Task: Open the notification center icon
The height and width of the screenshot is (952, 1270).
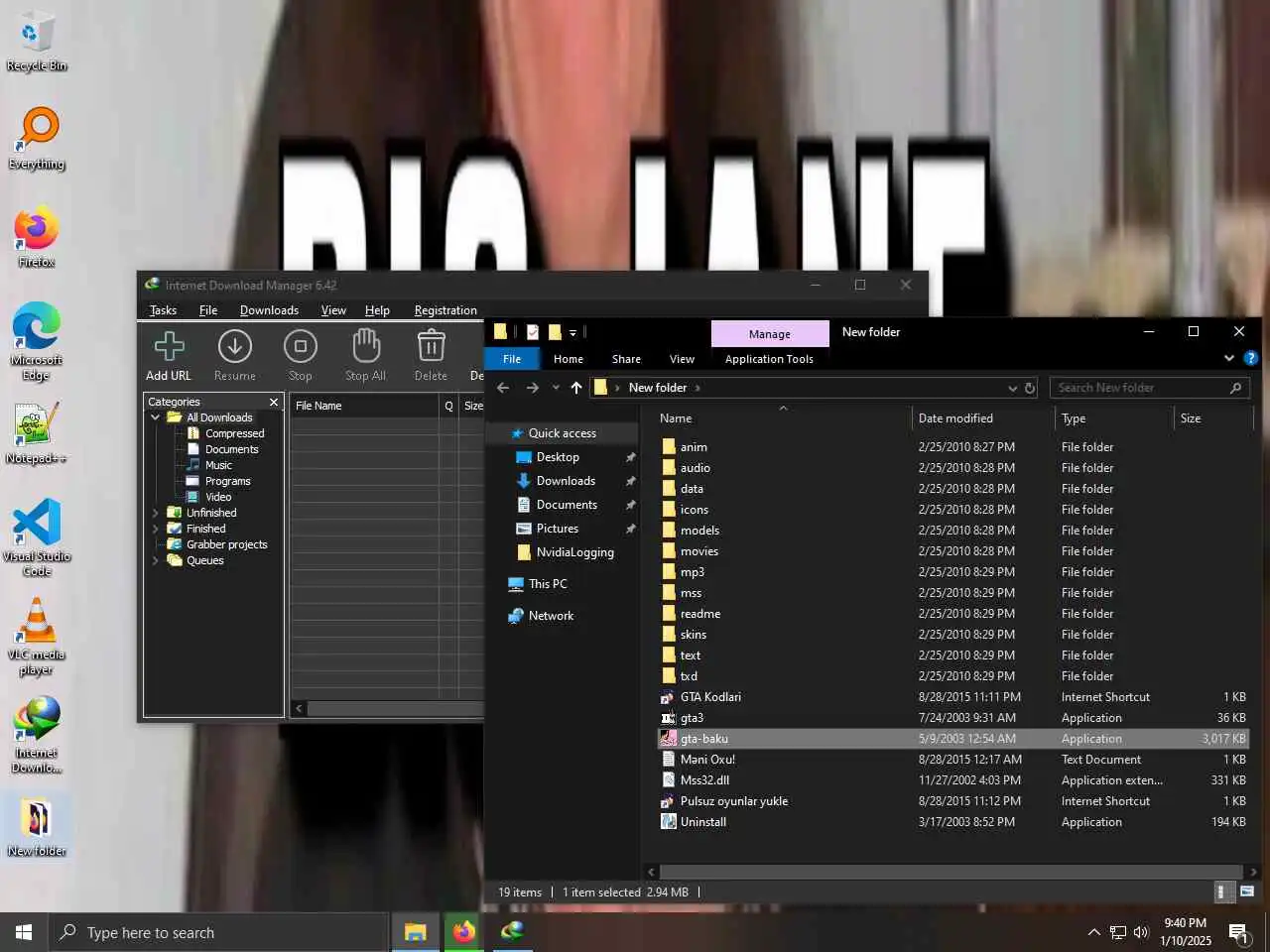Action: coord(1238,932)
